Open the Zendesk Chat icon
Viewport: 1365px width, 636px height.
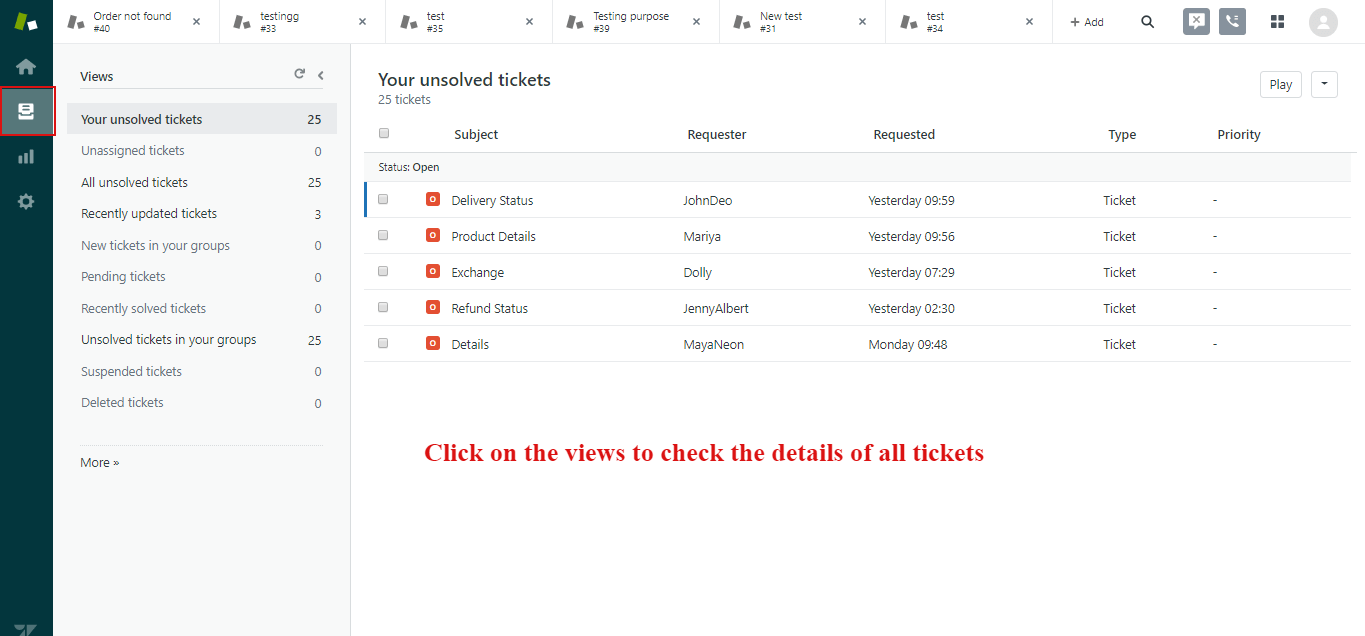point(1196,22)
